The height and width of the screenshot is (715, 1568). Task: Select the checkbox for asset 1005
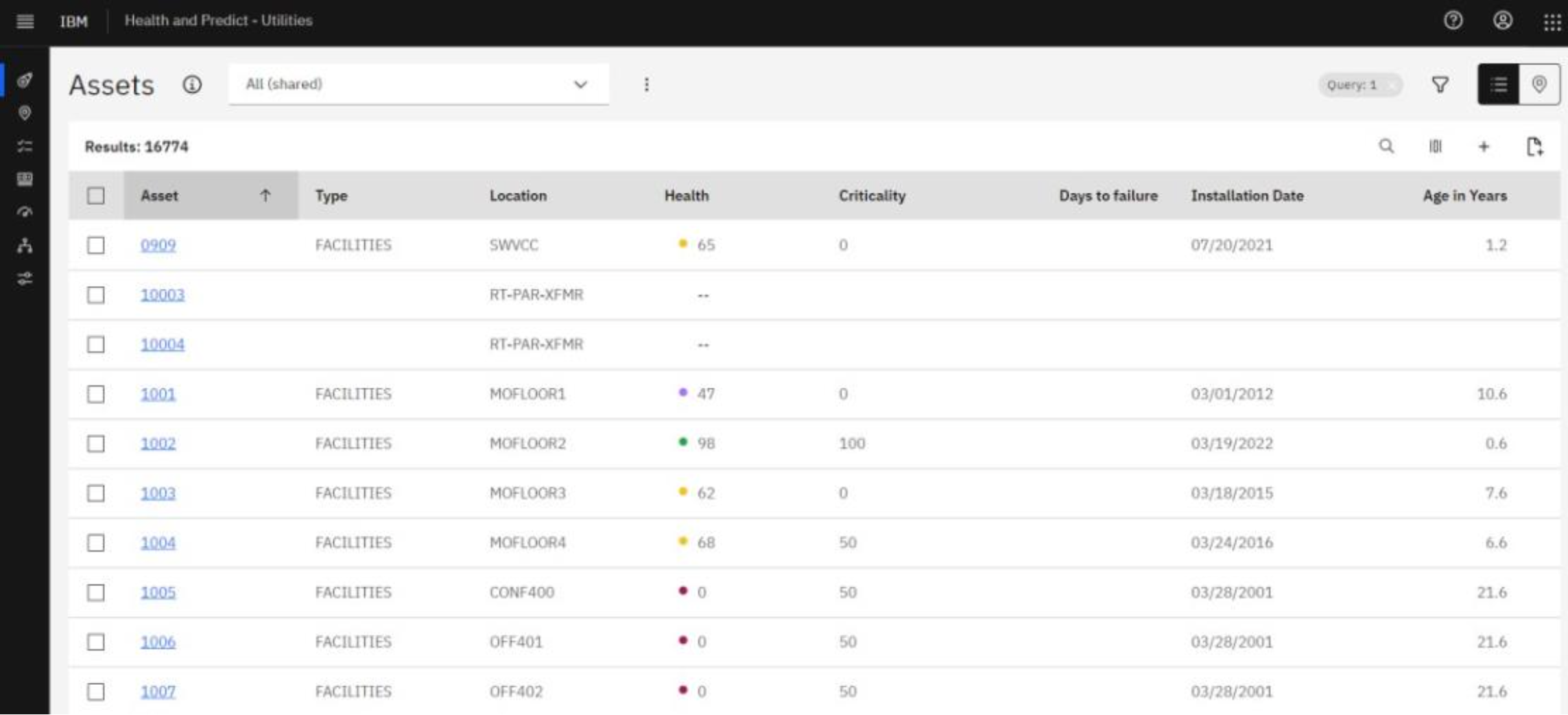pyautogui.click(x=96, y=592)
